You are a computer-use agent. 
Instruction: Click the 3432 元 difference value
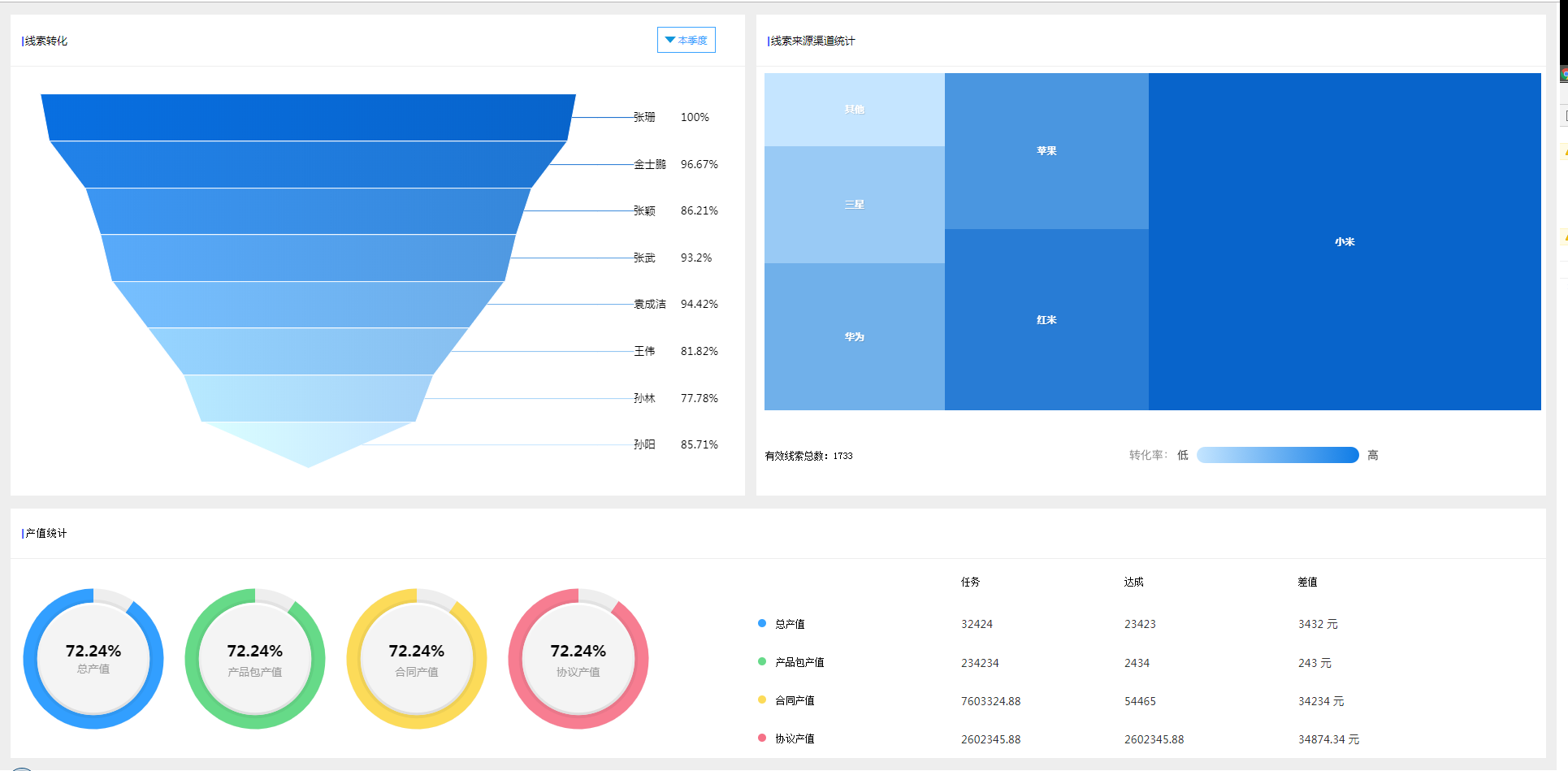(1318, 624)
